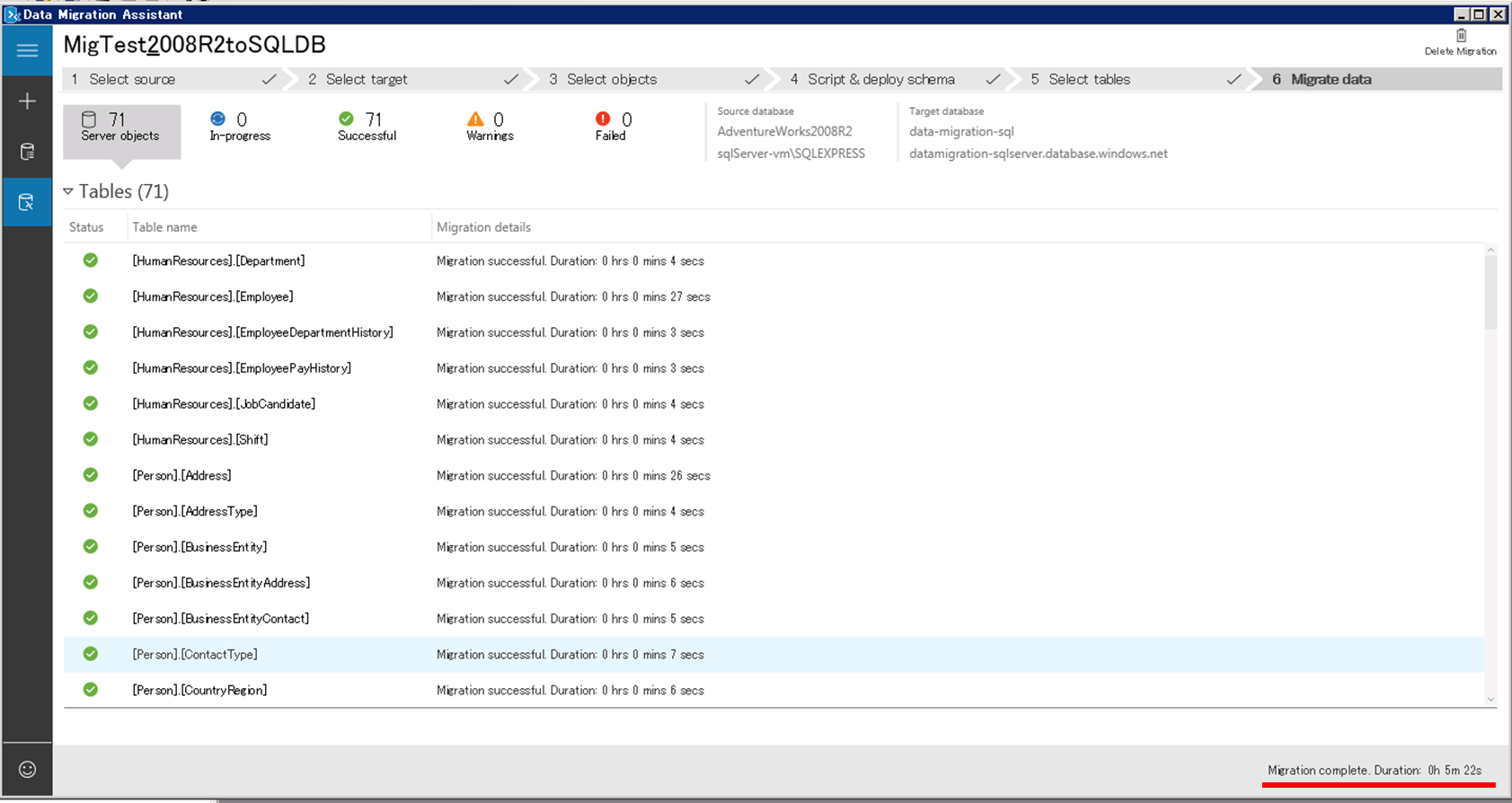Click the Migration details column header
1512x803 pixels.
[x=483, y=227]
